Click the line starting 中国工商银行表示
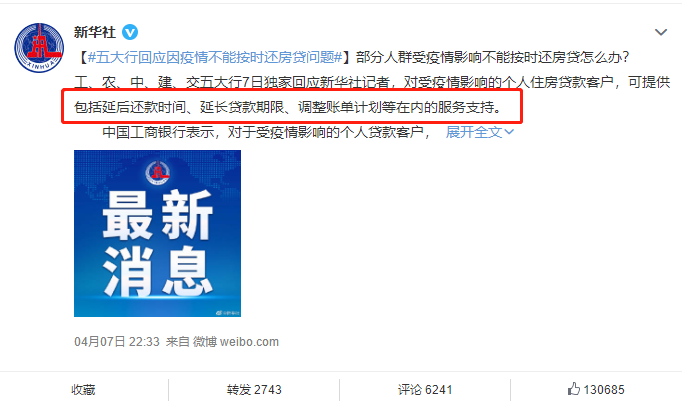The image size is (682, 408). (266, 132)
